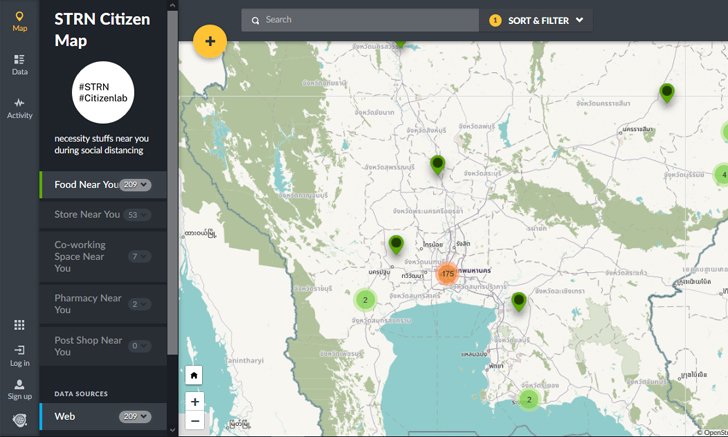Zoom out on the map
728x437 pixels.
(x=195, y=421)
